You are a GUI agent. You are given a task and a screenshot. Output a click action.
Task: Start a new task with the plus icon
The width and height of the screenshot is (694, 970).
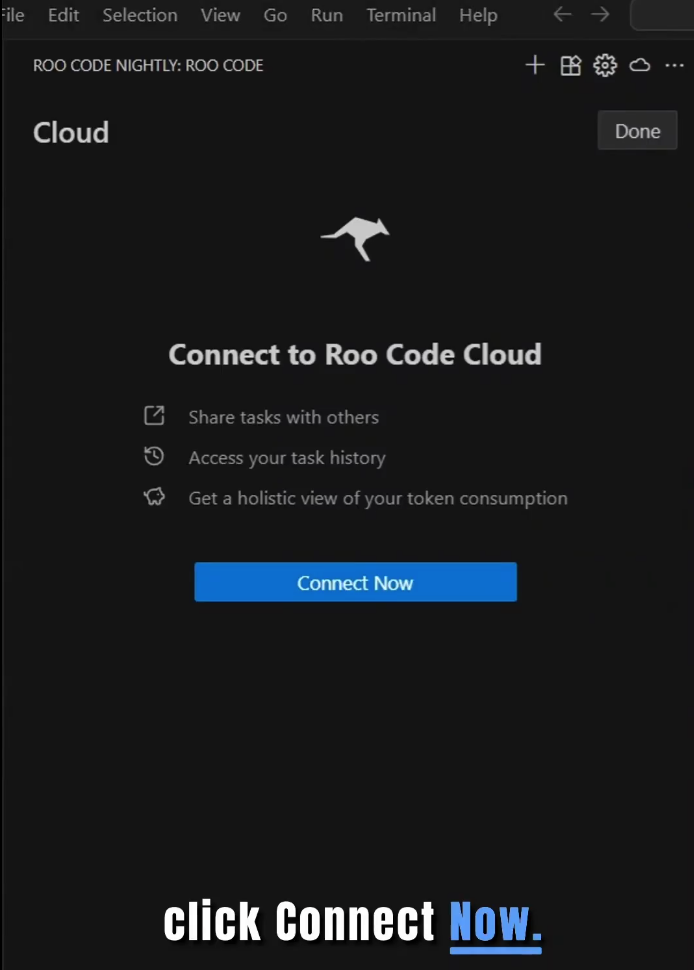tap(535, 65)
